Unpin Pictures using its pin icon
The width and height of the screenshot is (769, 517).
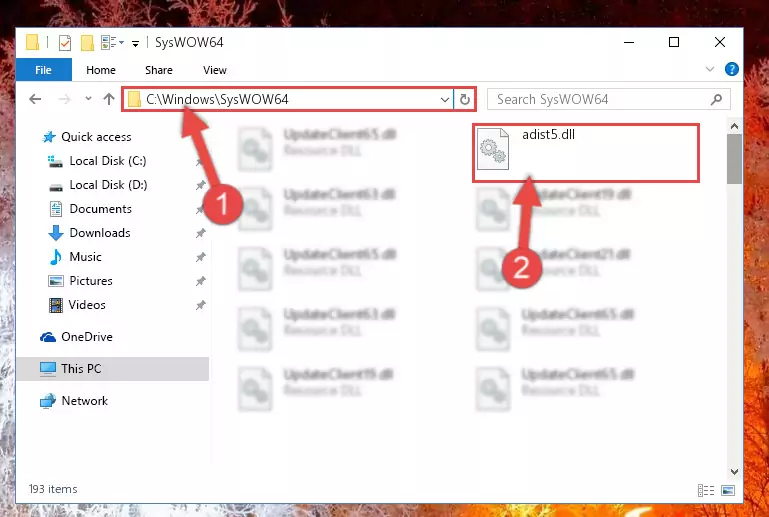click(x=201, y=281)
